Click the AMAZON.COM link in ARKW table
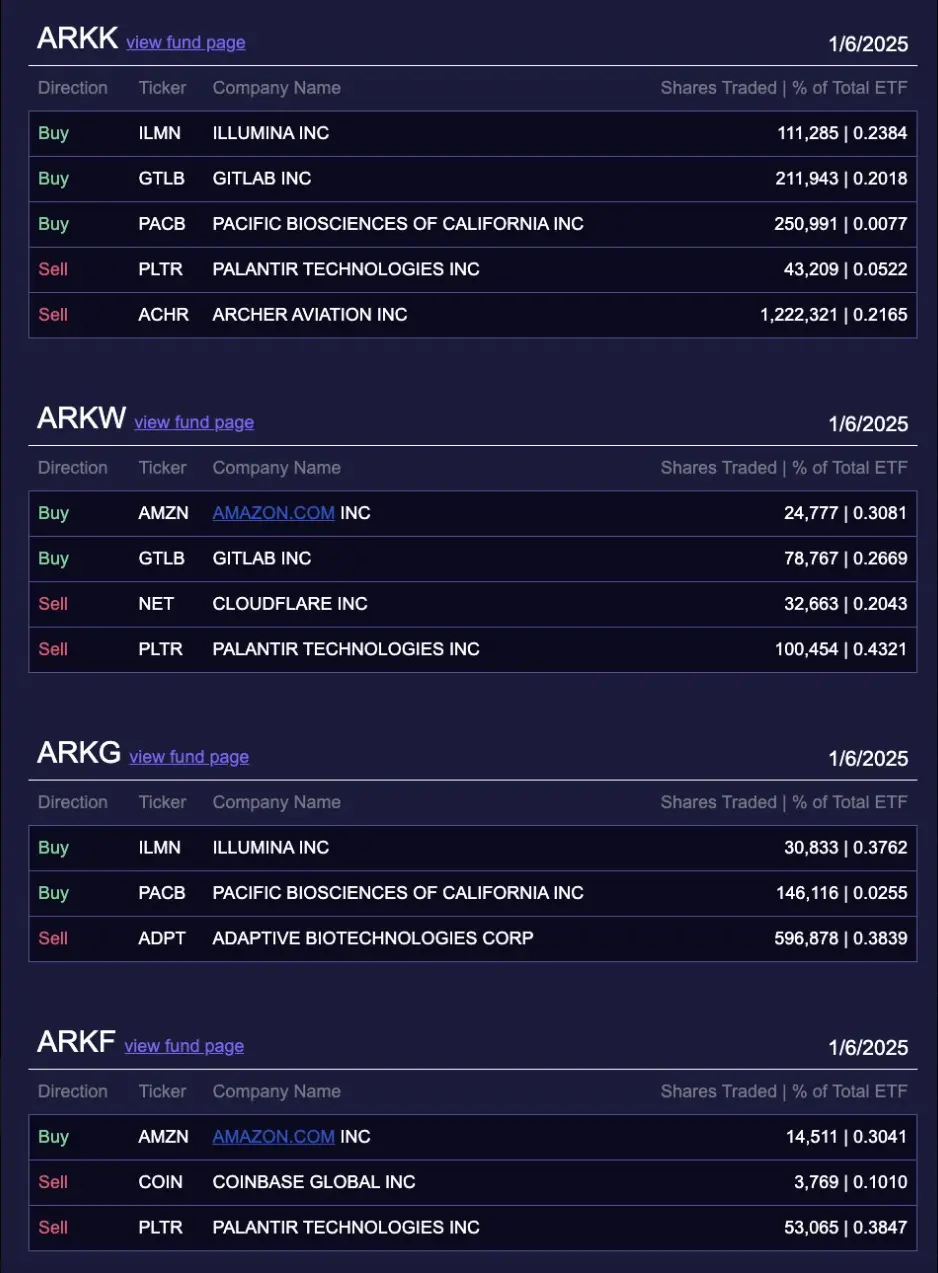Viewport: 938px width, 1273px height. (273, 513)
